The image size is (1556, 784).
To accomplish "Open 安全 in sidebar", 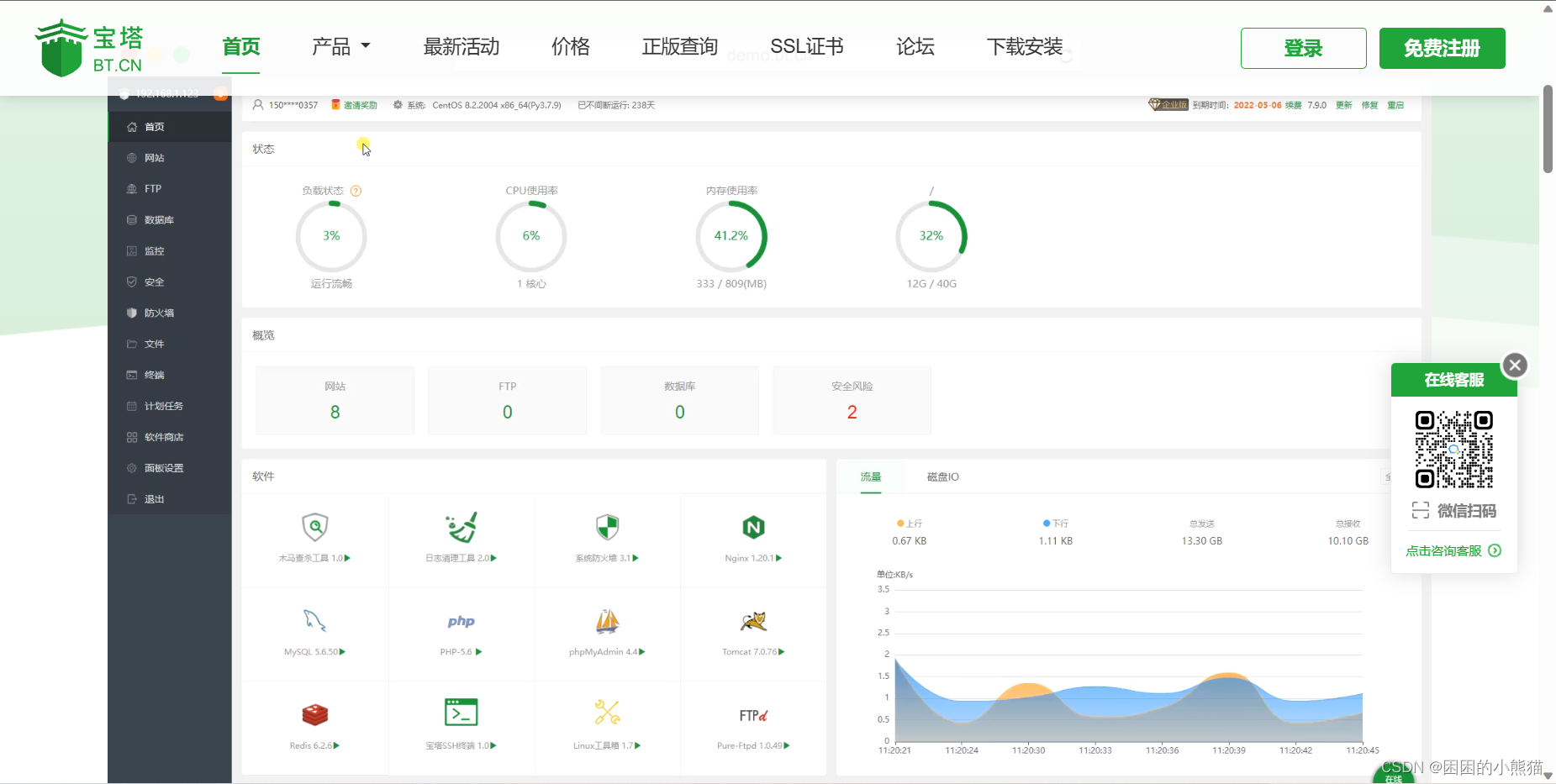I will tap(170, 282).
